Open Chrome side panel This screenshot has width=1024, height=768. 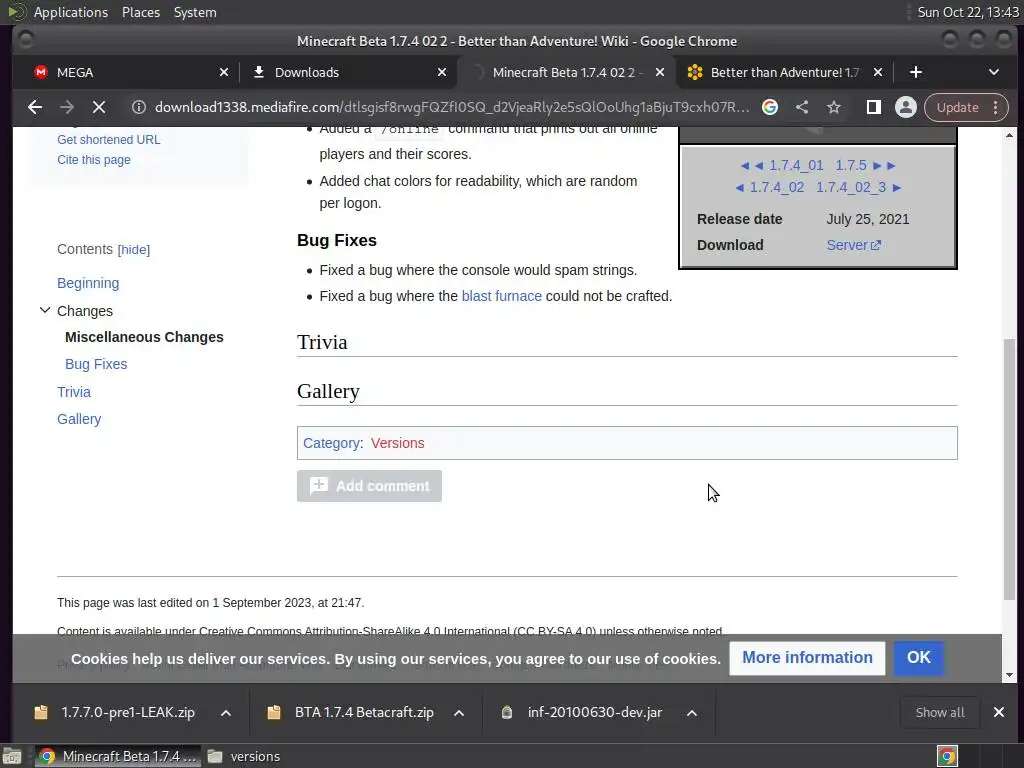coord(874,107)
